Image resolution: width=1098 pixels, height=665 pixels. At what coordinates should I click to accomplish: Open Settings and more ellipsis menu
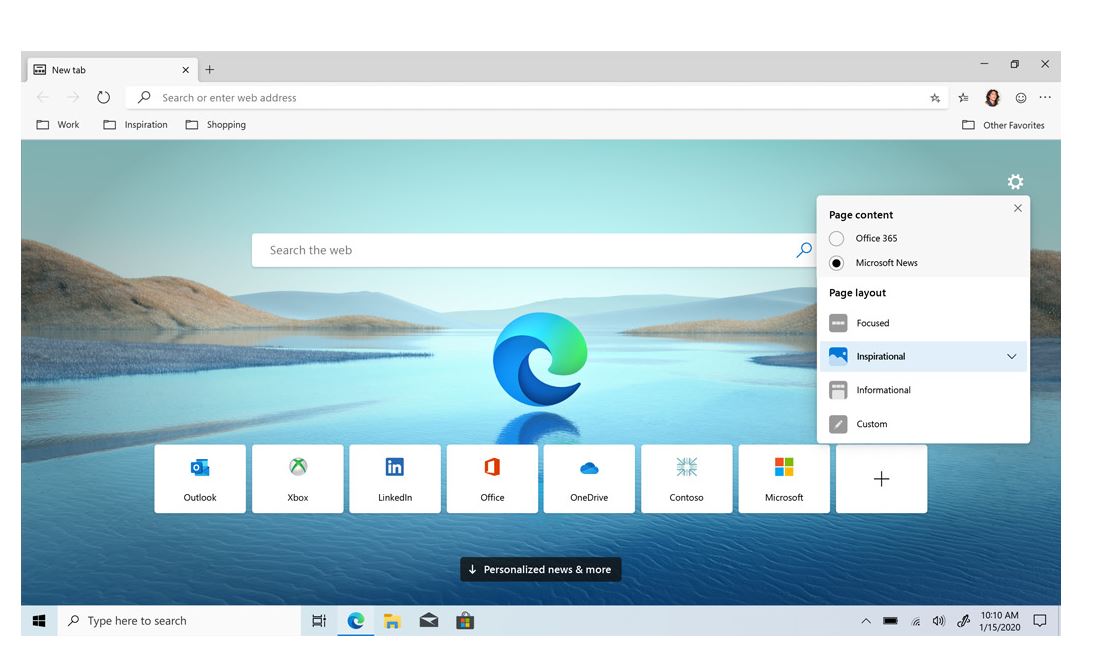click(1045, 97)
